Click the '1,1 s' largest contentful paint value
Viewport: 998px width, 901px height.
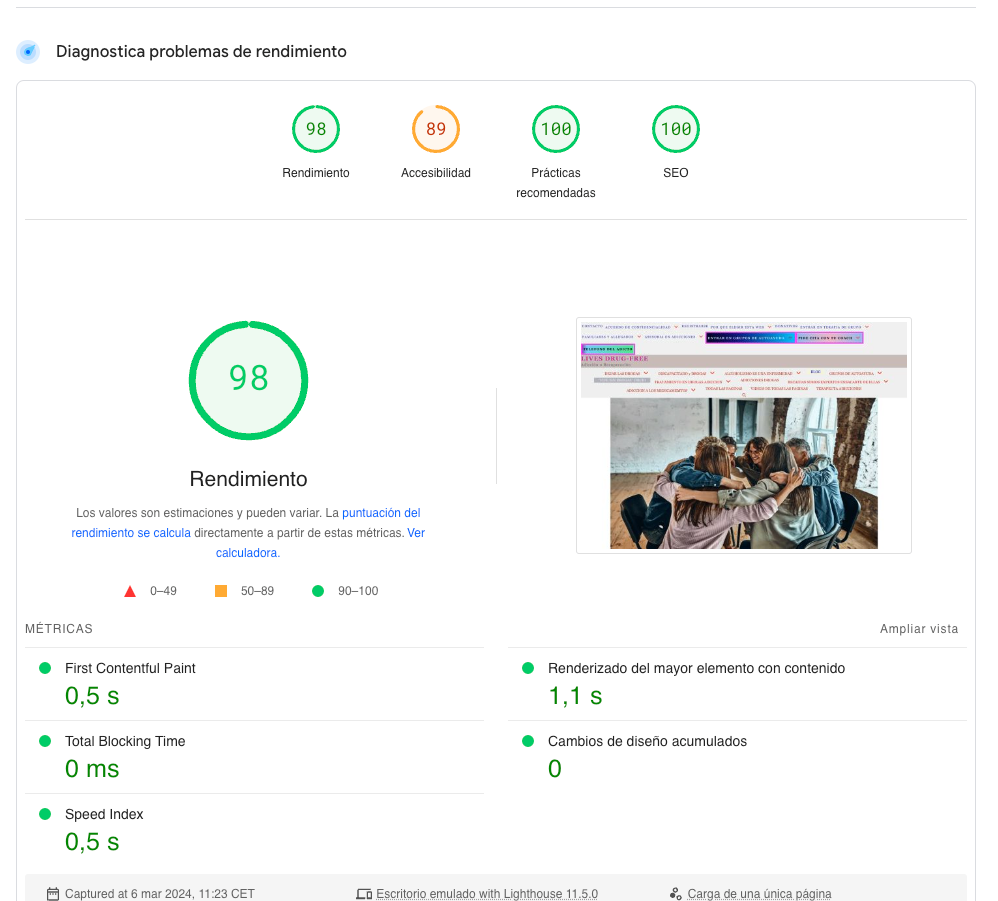575,696
